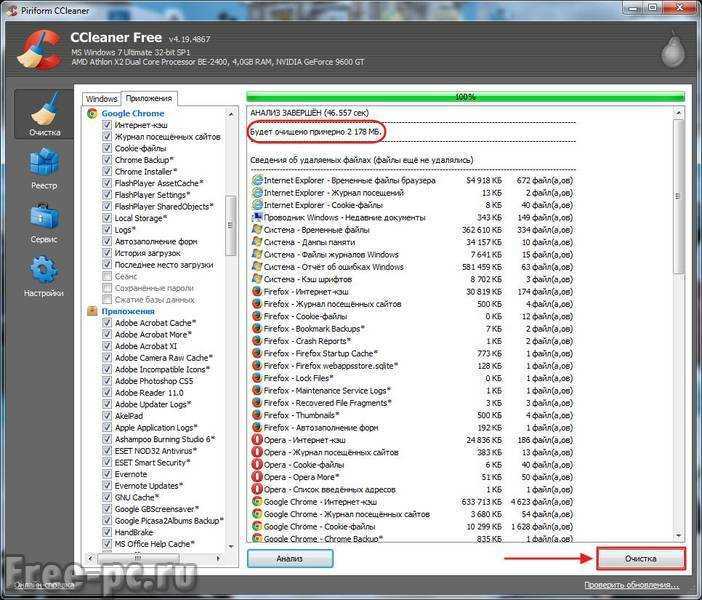Click Firefox icon of Lock Files row
Viewport: 702px width, 600px height.
(x=257, y=378)
